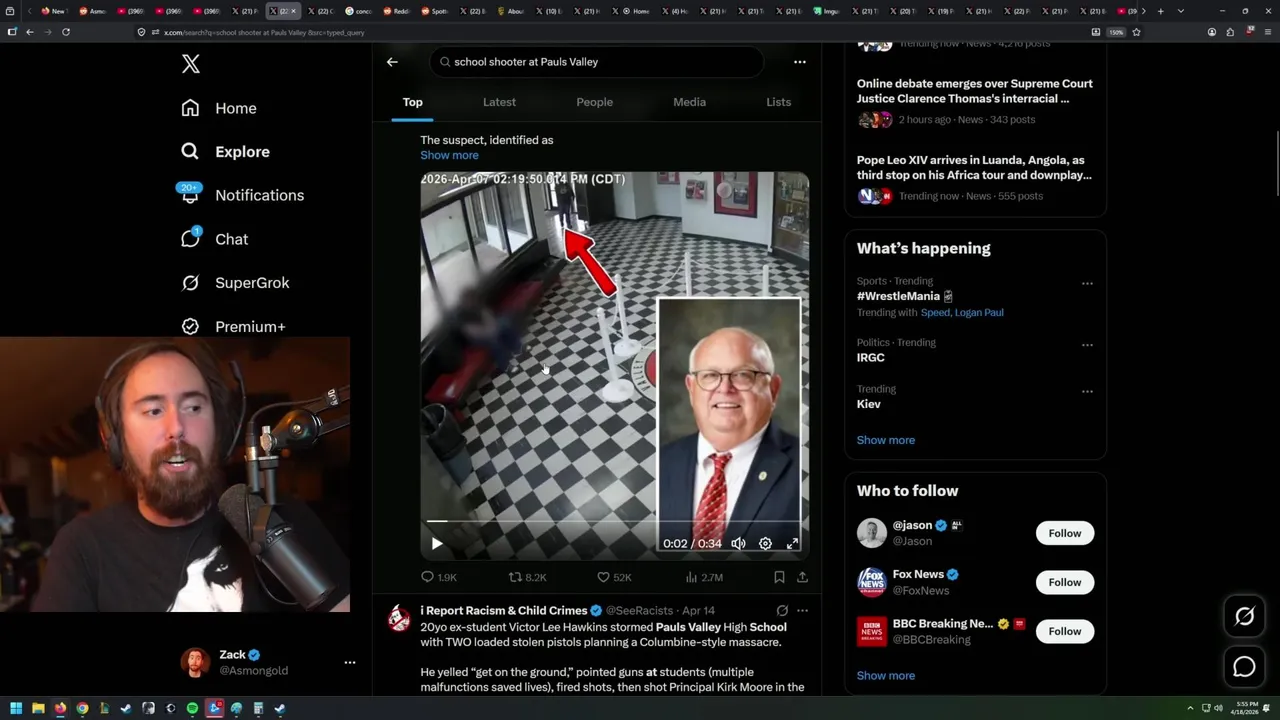
Task: Switch to the Latest tab
Action: coord(499,102)
